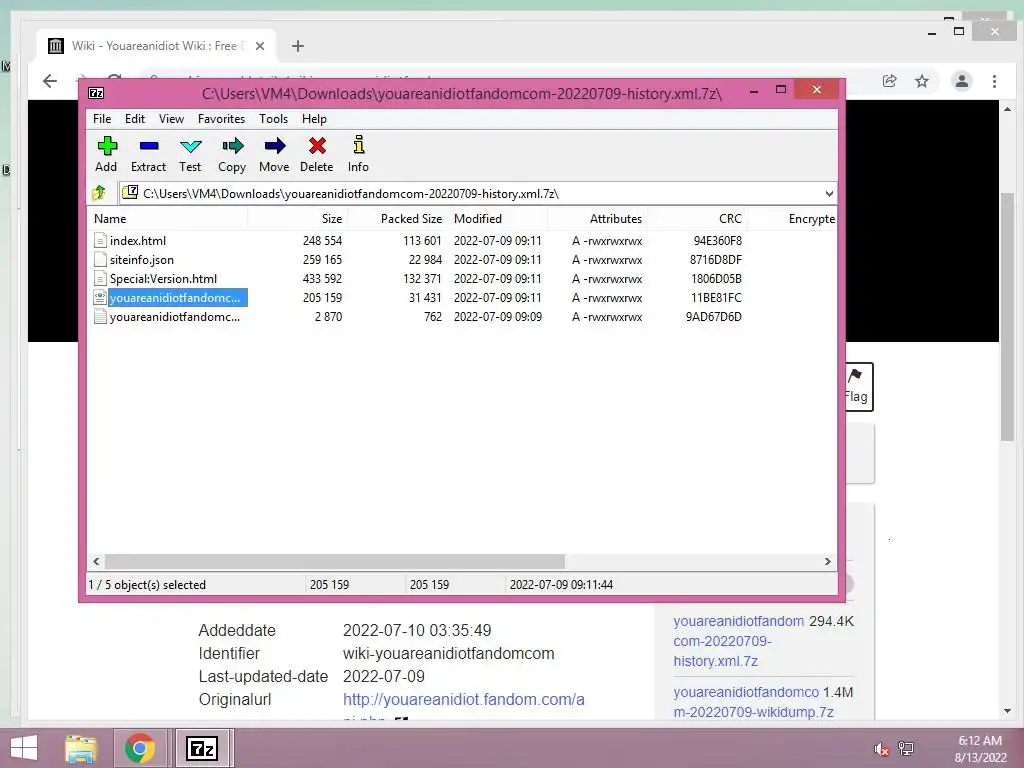
Task: Select the Special:Version.html file icon
Action: [x=100, y=278]
